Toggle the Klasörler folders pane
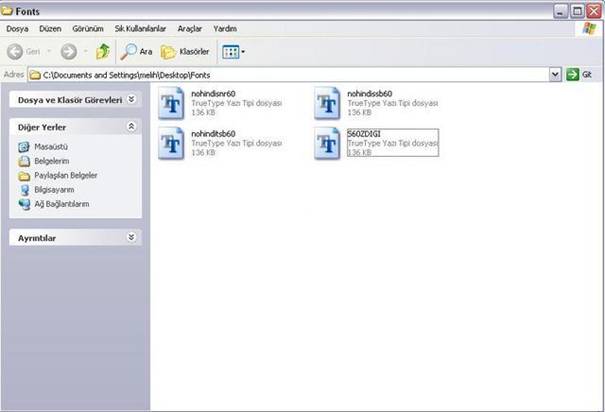The image size is (605, 412). [x=184, y=51]
